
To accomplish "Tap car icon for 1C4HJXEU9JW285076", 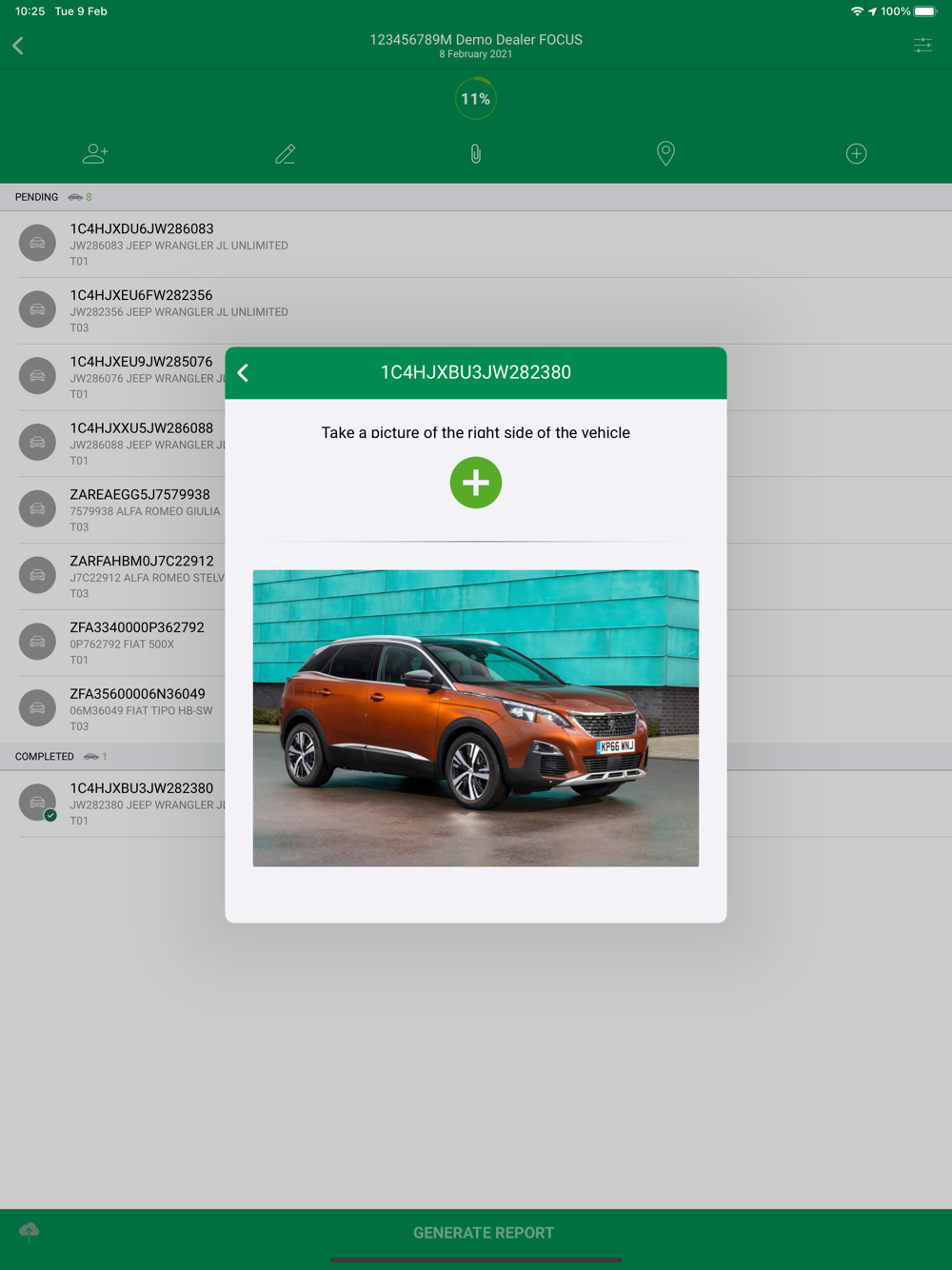I will (x=37, y=376).
